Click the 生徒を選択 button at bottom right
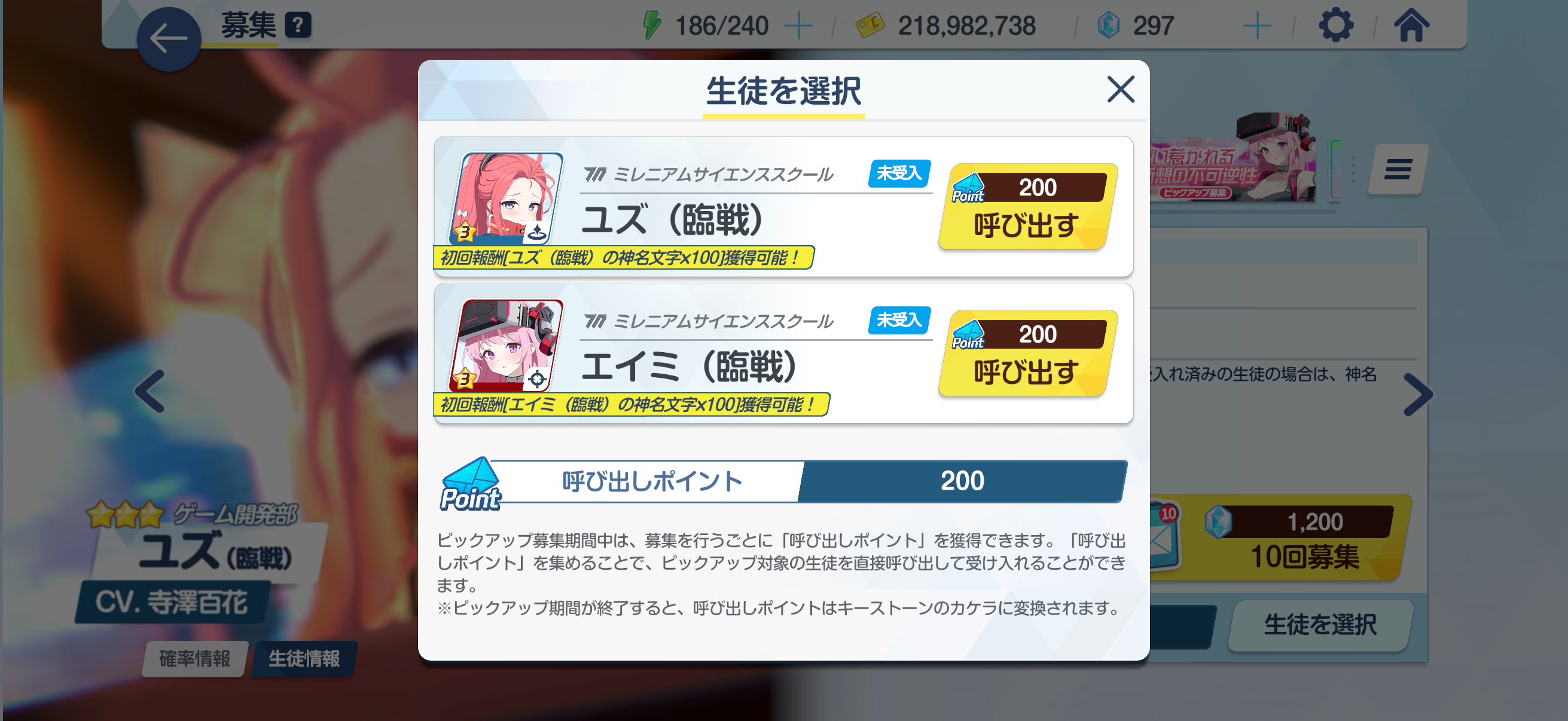 click(1320, 625)
